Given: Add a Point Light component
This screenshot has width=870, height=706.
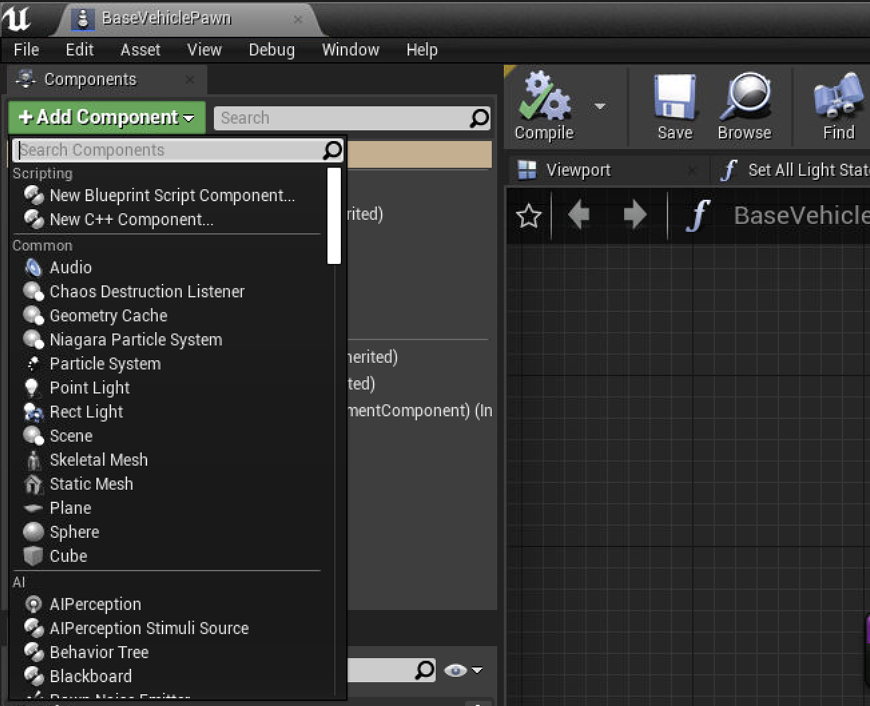Looking at the screenshot, I should pyautogui.click(x=90, y=387).
